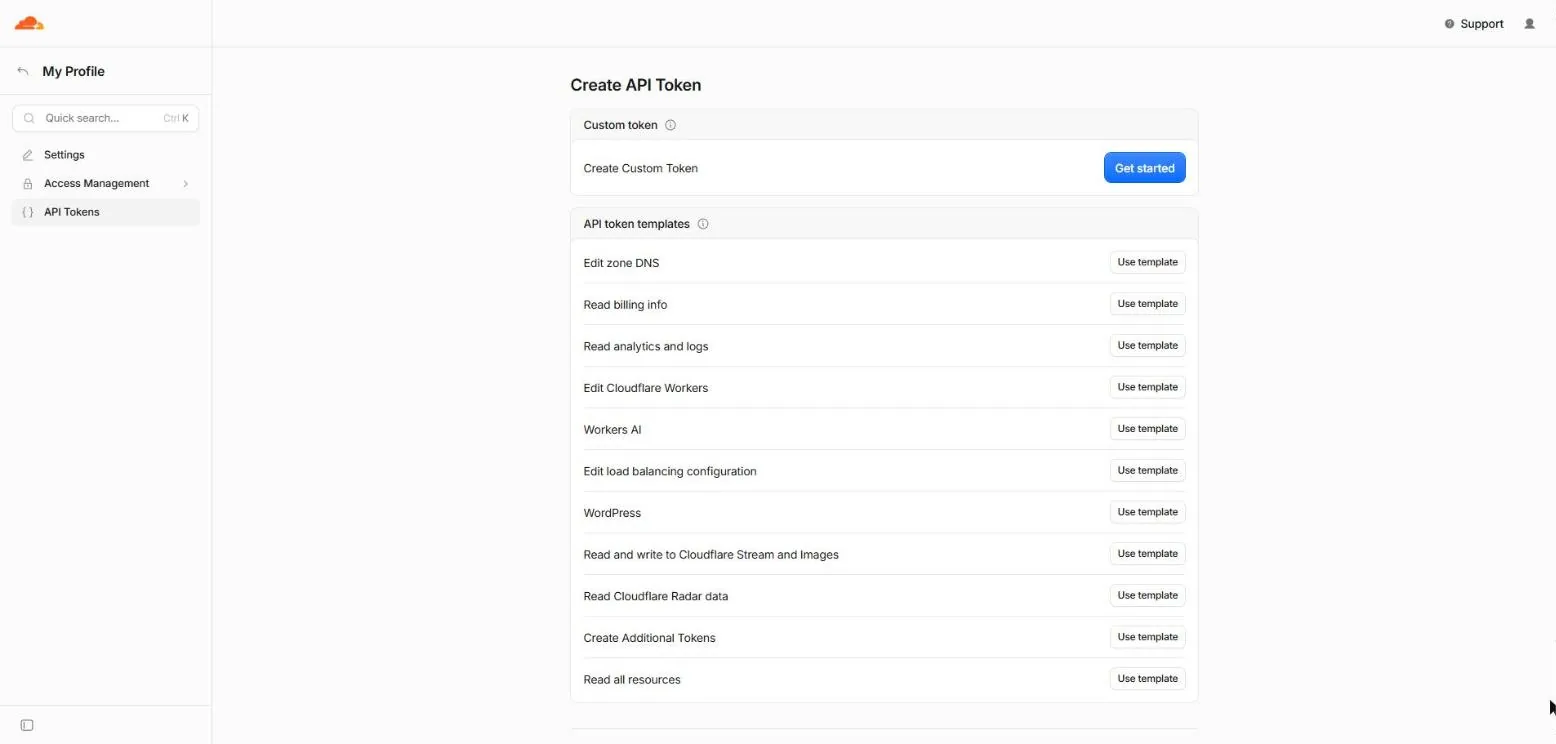Image resolution: width=1556 pixels, height=744 pixels.
Task: Click the WordPress row text
Action: [612, 513]
